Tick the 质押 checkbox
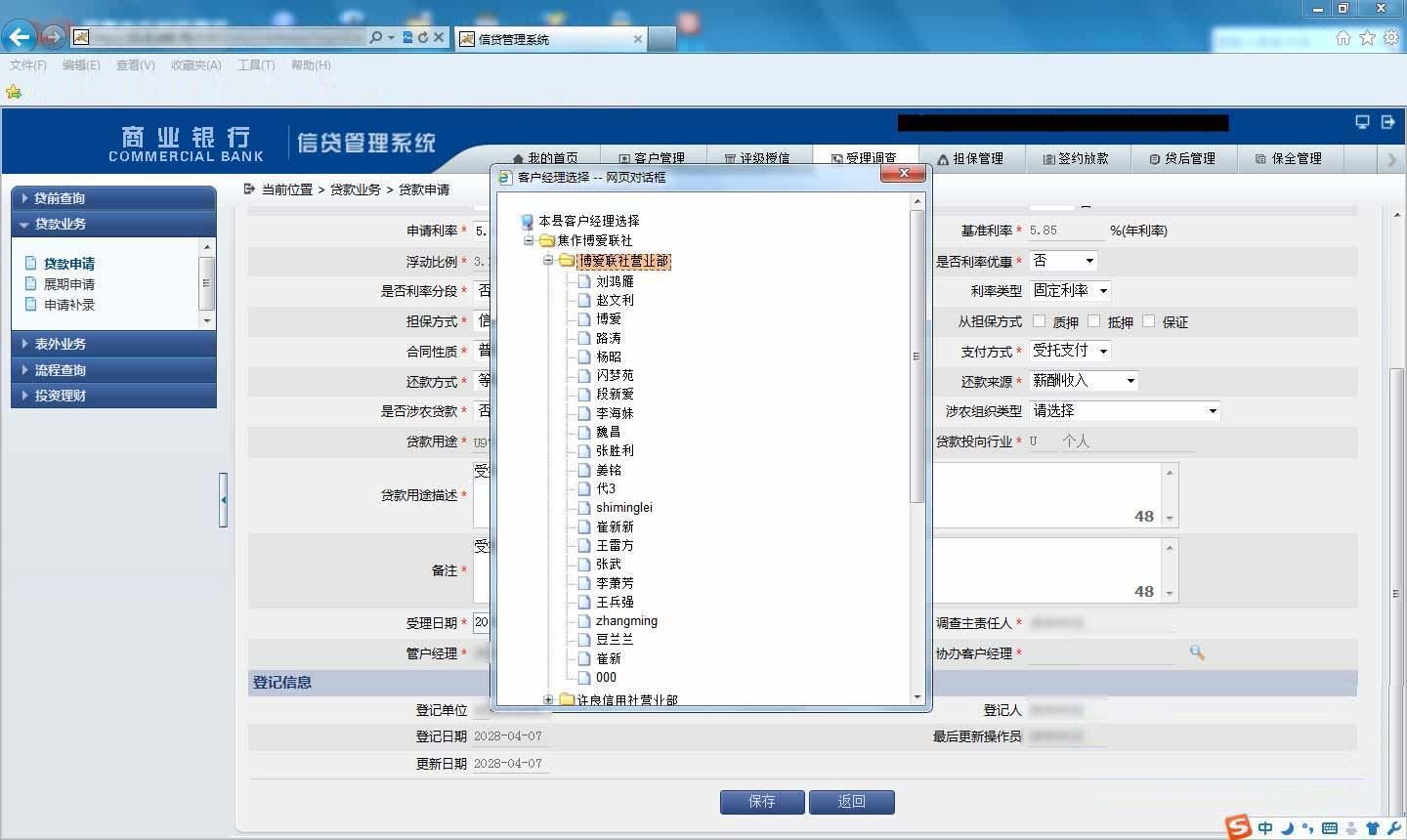The width and height of the screenshot is (1407, 840). 1040,321
